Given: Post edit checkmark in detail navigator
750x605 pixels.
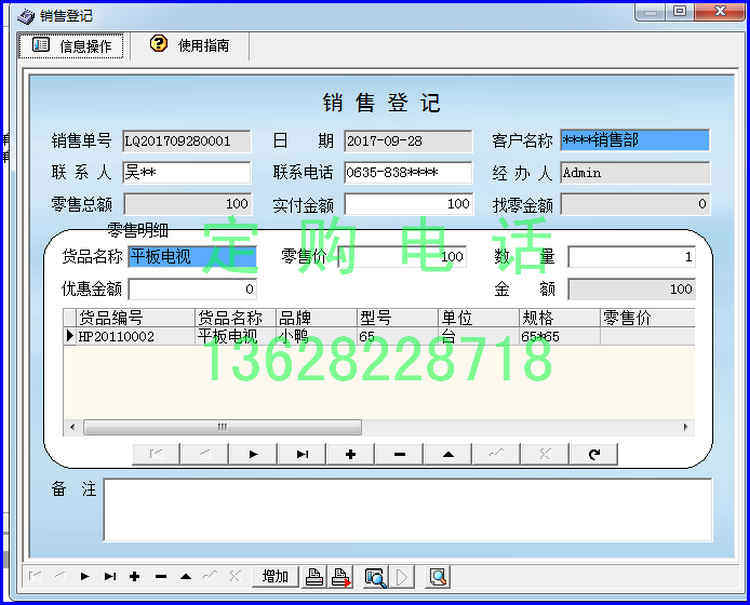Looking at the screenshot, I should click(496, 454).
